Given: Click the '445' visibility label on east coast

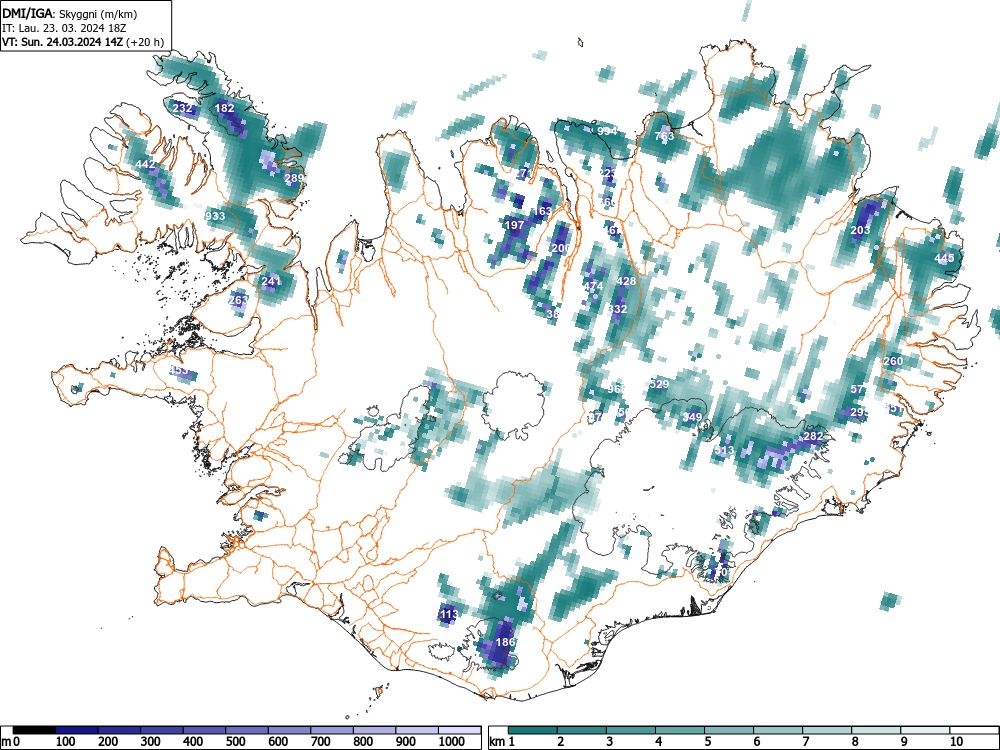Looking at the screenshot, I should pyautogui.click(x=945, y=258).
